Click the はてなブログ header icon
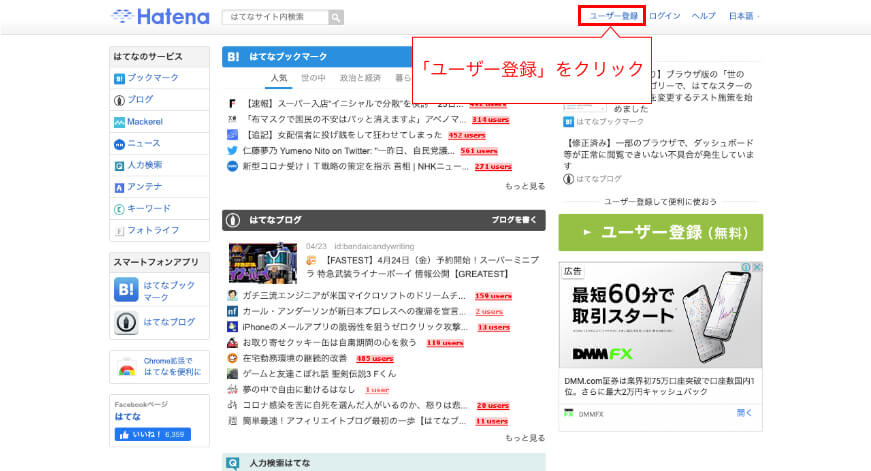Image resolution: width=871 pixels, height=471 pixels. [233, 220]
